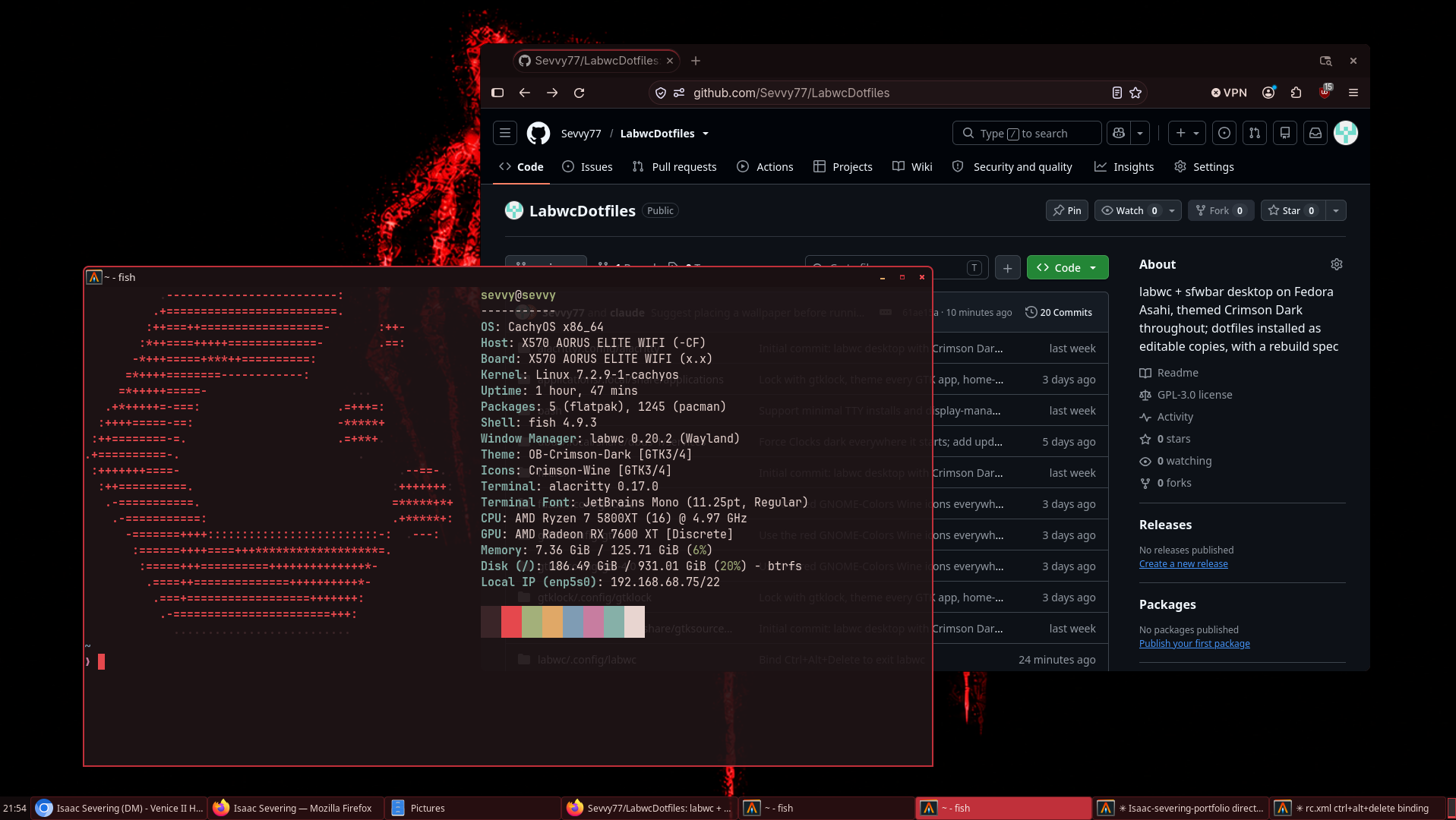Open the Firefox account icon

coord(1268,93)
